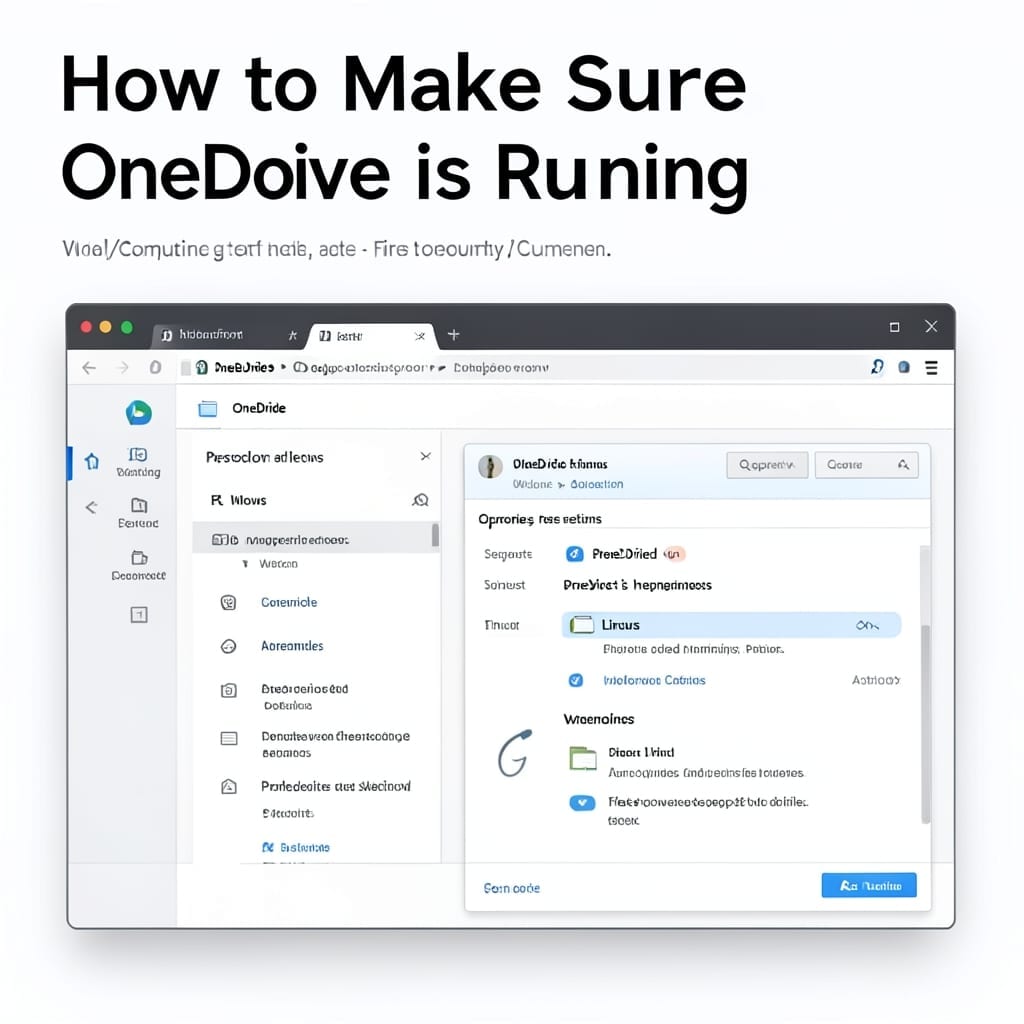Click the blue icon before 'PreelDried'
The image size is (1024, 1024).
[x=574, y=554]
